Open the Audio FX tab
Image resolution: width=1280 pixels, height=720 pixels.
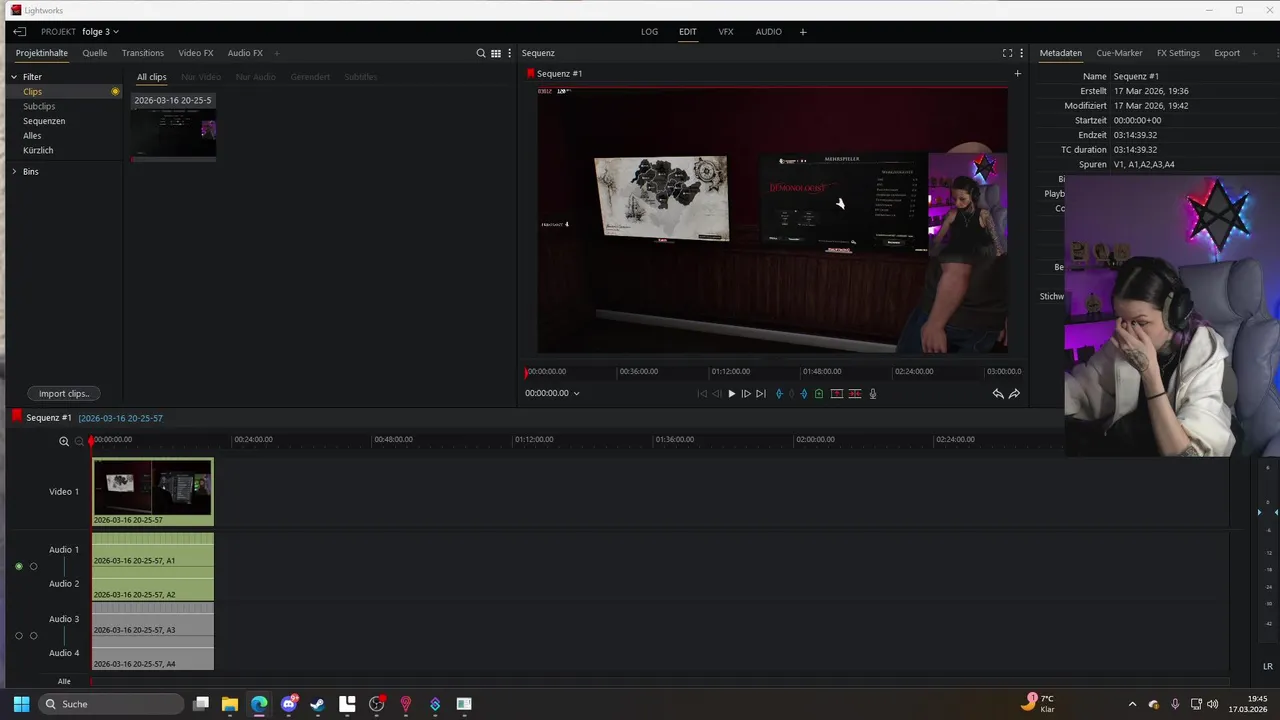(245, 53)
